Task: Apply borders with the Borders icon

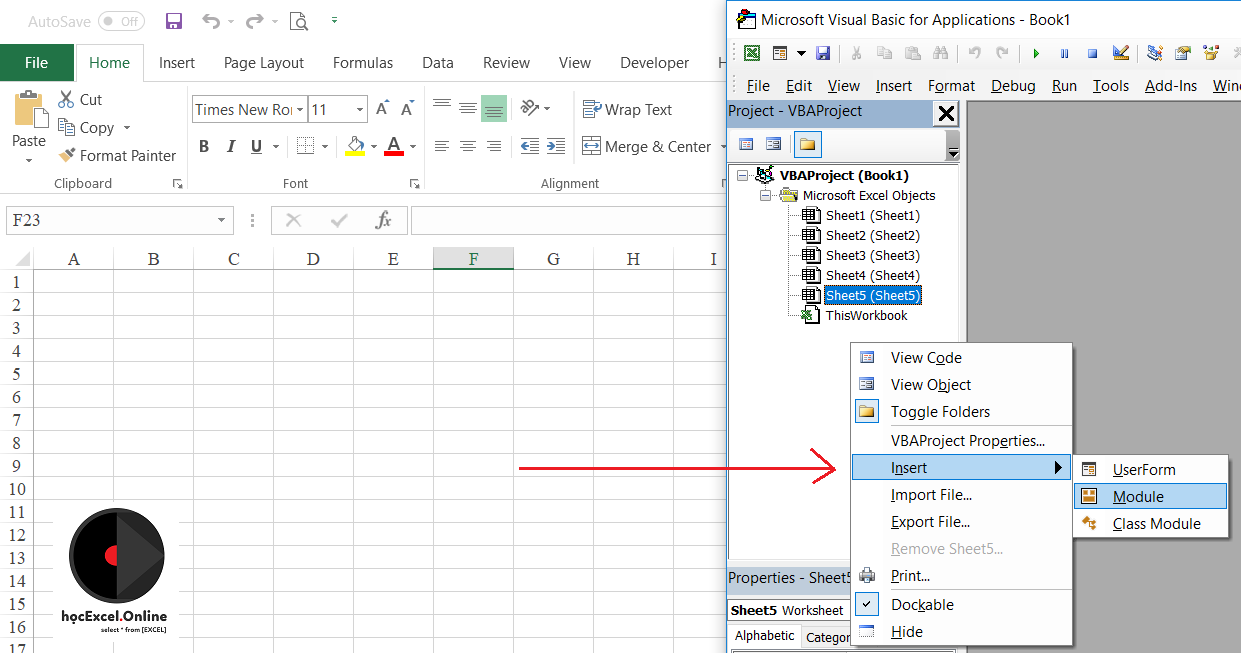Action: pos(305,146)
